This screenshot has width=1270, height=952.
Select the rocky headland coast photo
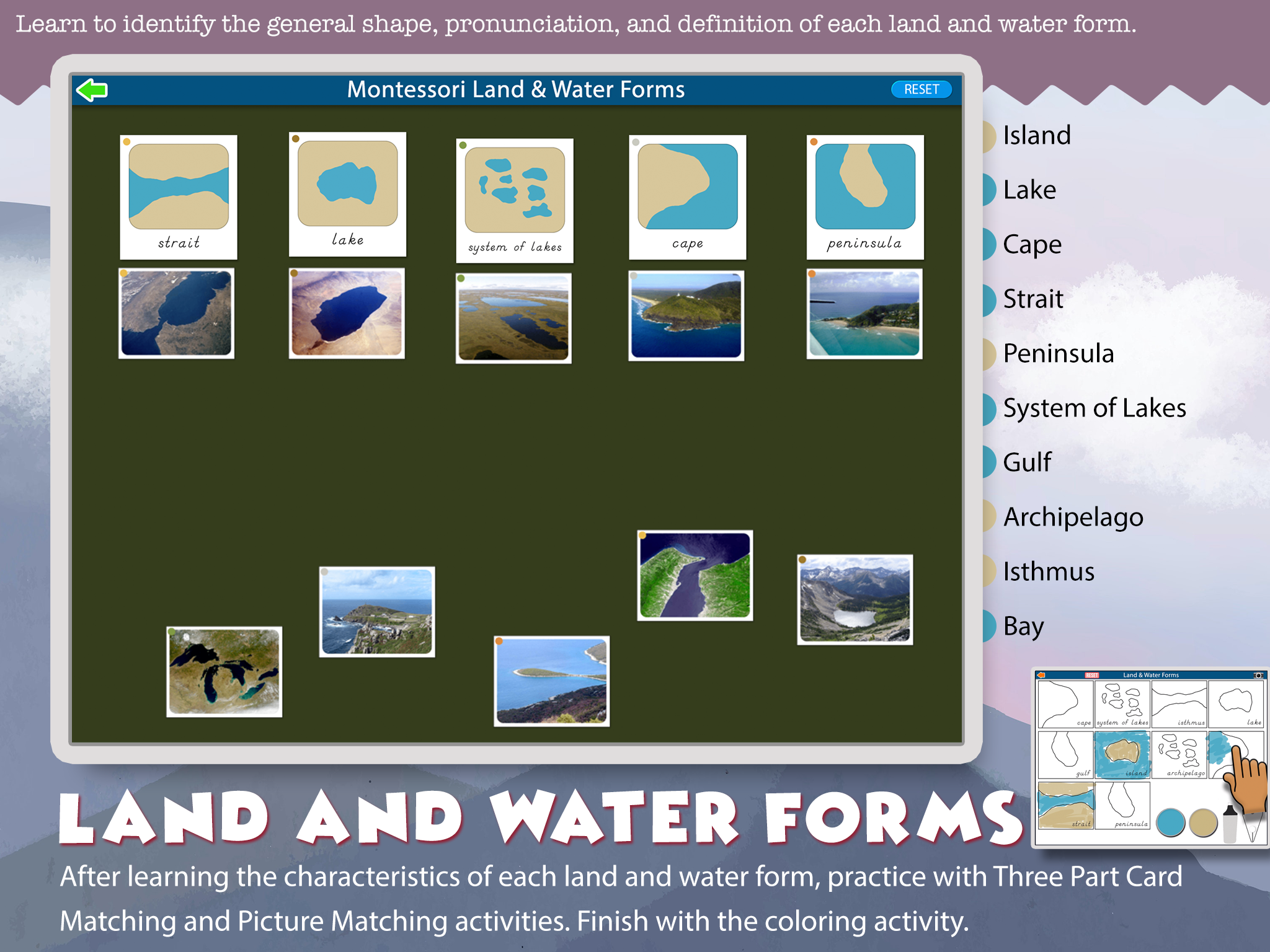tap(377, 612)
